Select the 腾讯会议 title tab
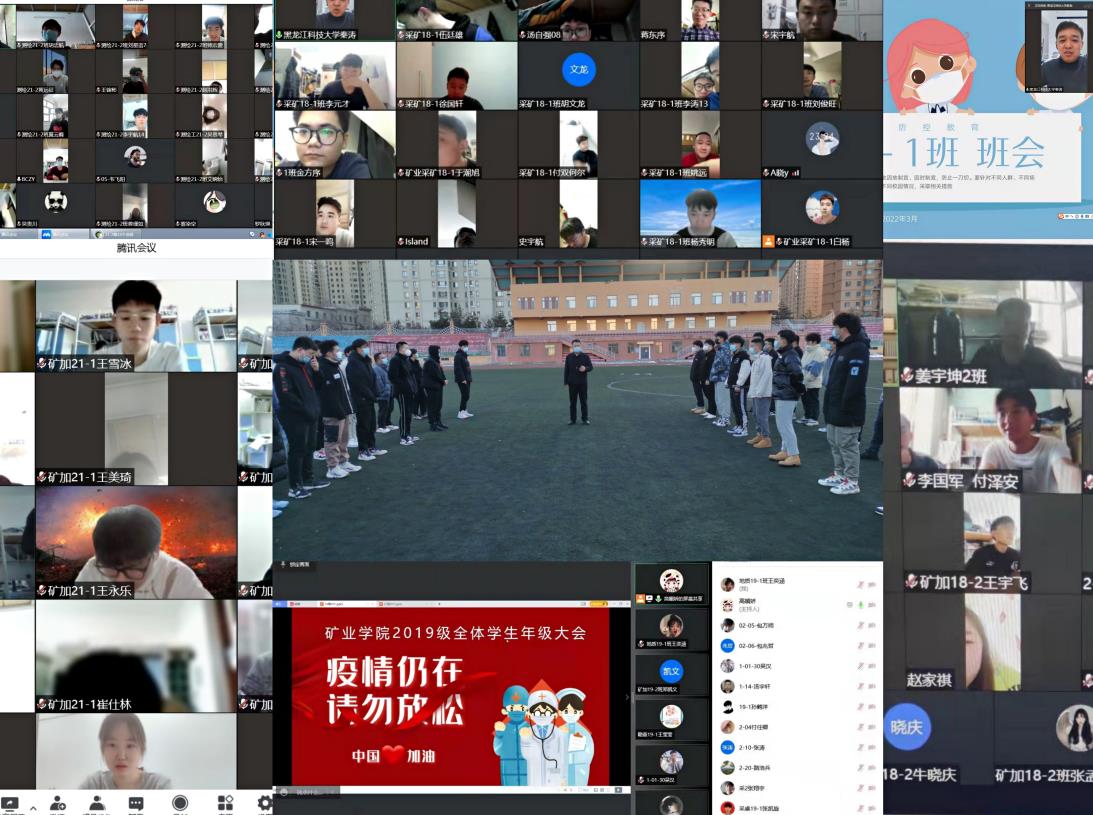 [136, 247]
